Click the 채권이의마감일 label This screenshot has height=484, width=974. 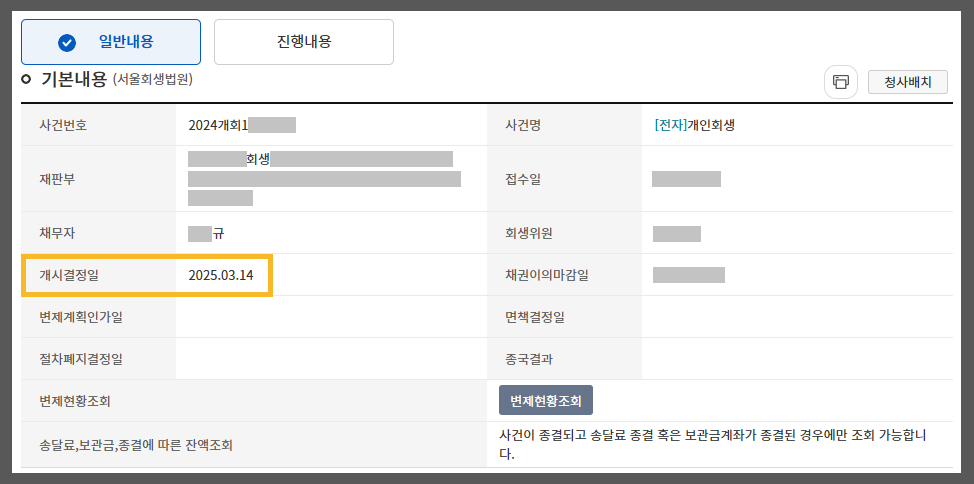click(547, 275)
